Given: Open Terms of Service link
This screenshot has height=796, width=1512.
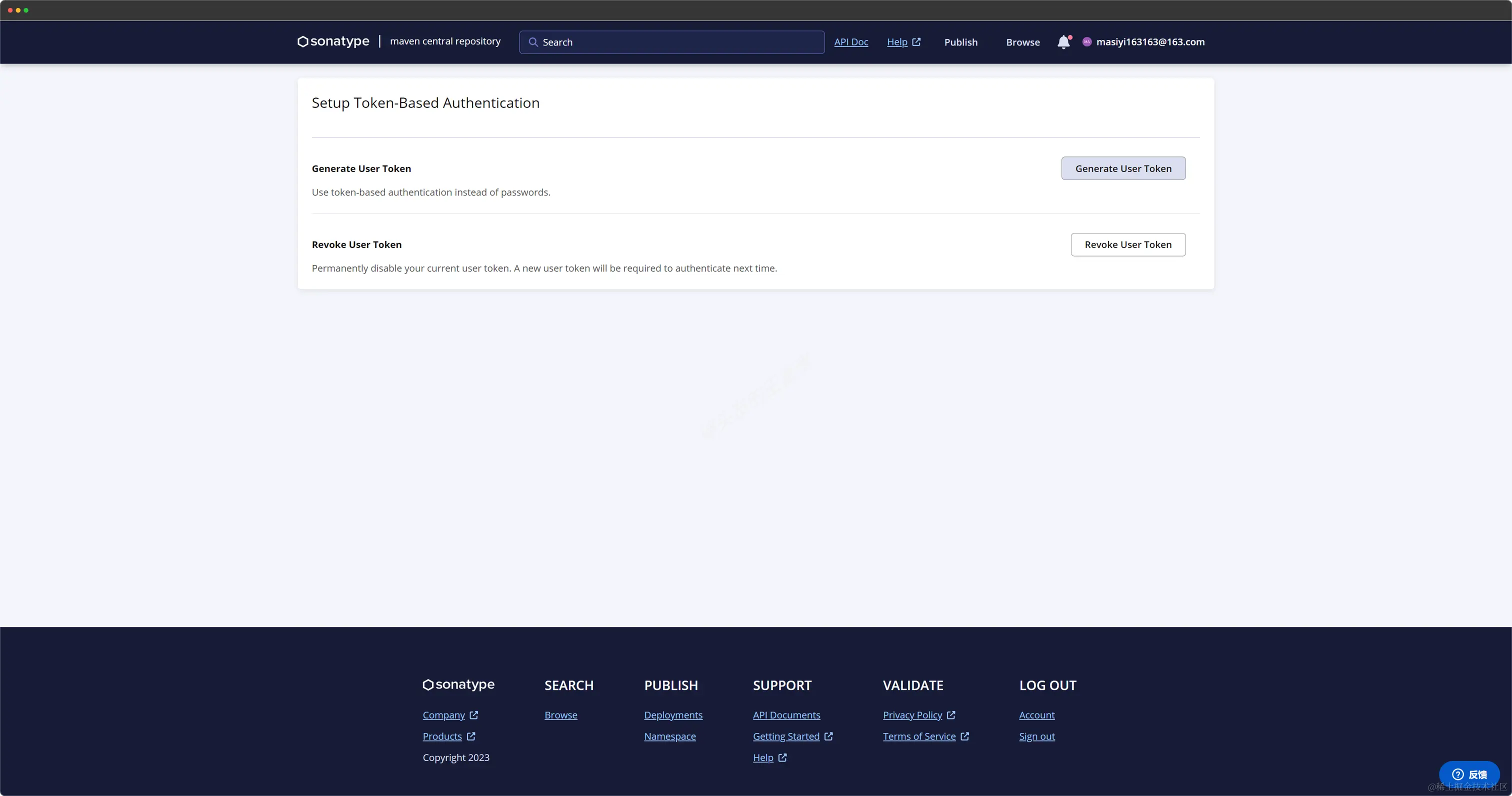Looking at the screenshot, I should [919, 736].
